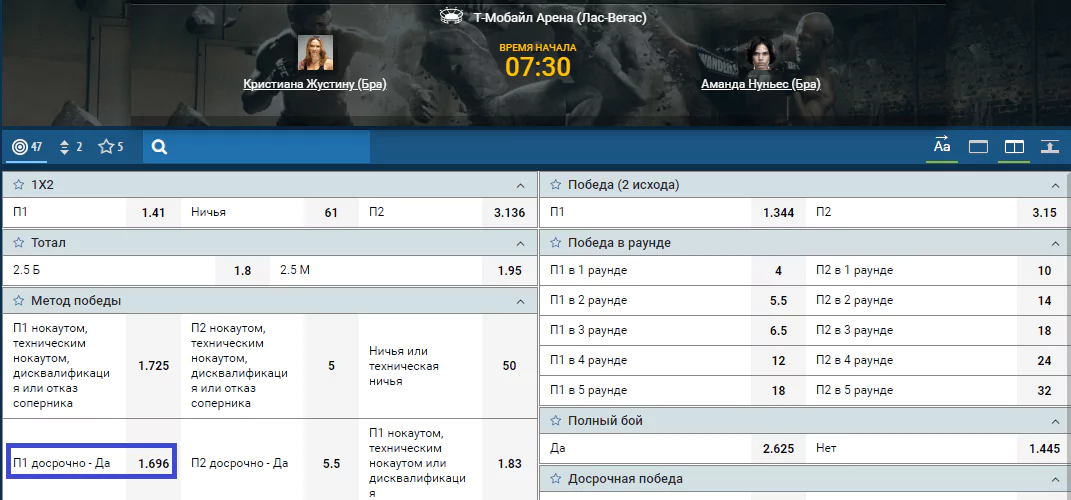The width and height of the screenshot is (1071, 500).
Task: Click the arena stadium icon
Action: point(451,16)
